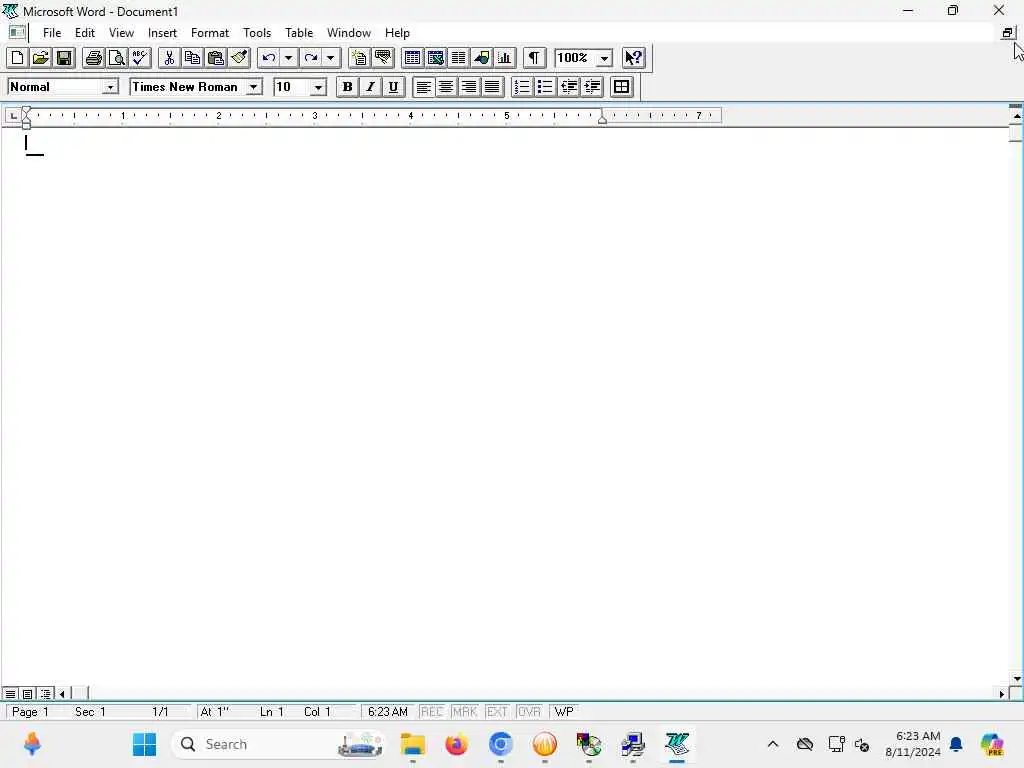
Task: Toggle Bold formatting
Action: click(347, 87)
